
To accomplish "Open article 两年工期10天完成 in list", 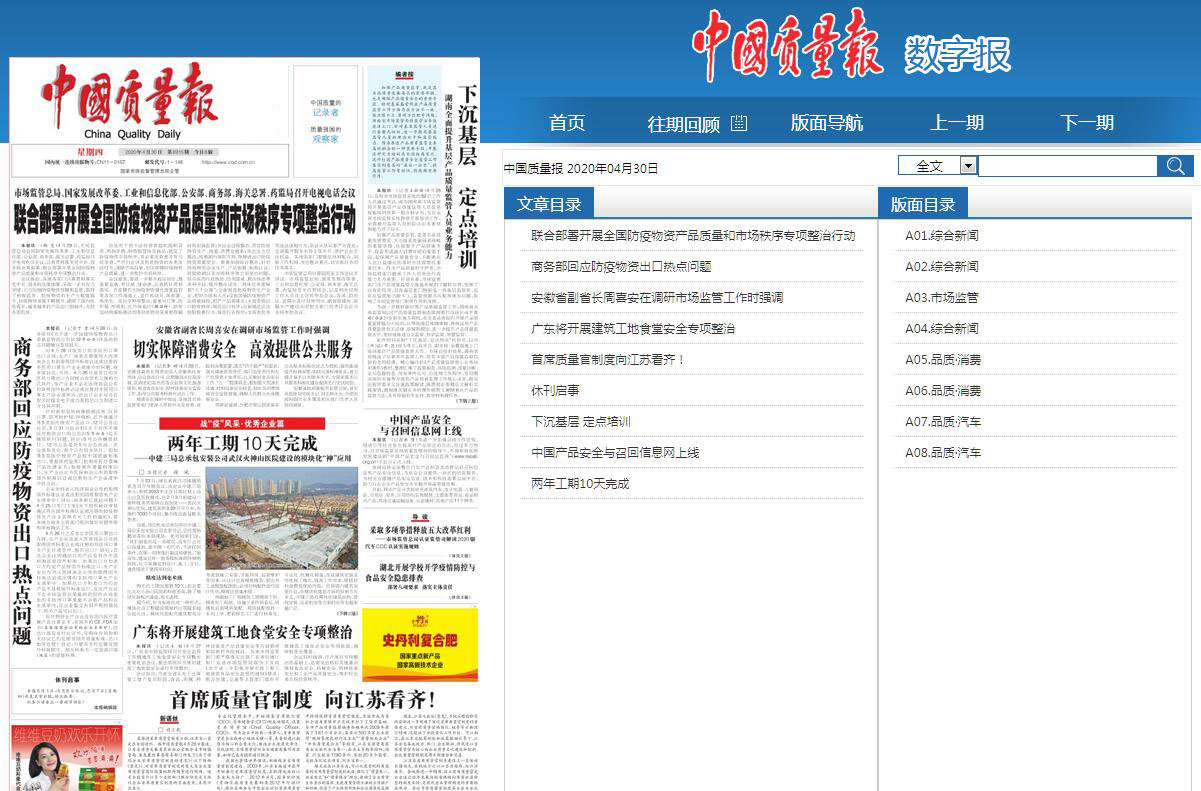I will [x=580, y=483].
